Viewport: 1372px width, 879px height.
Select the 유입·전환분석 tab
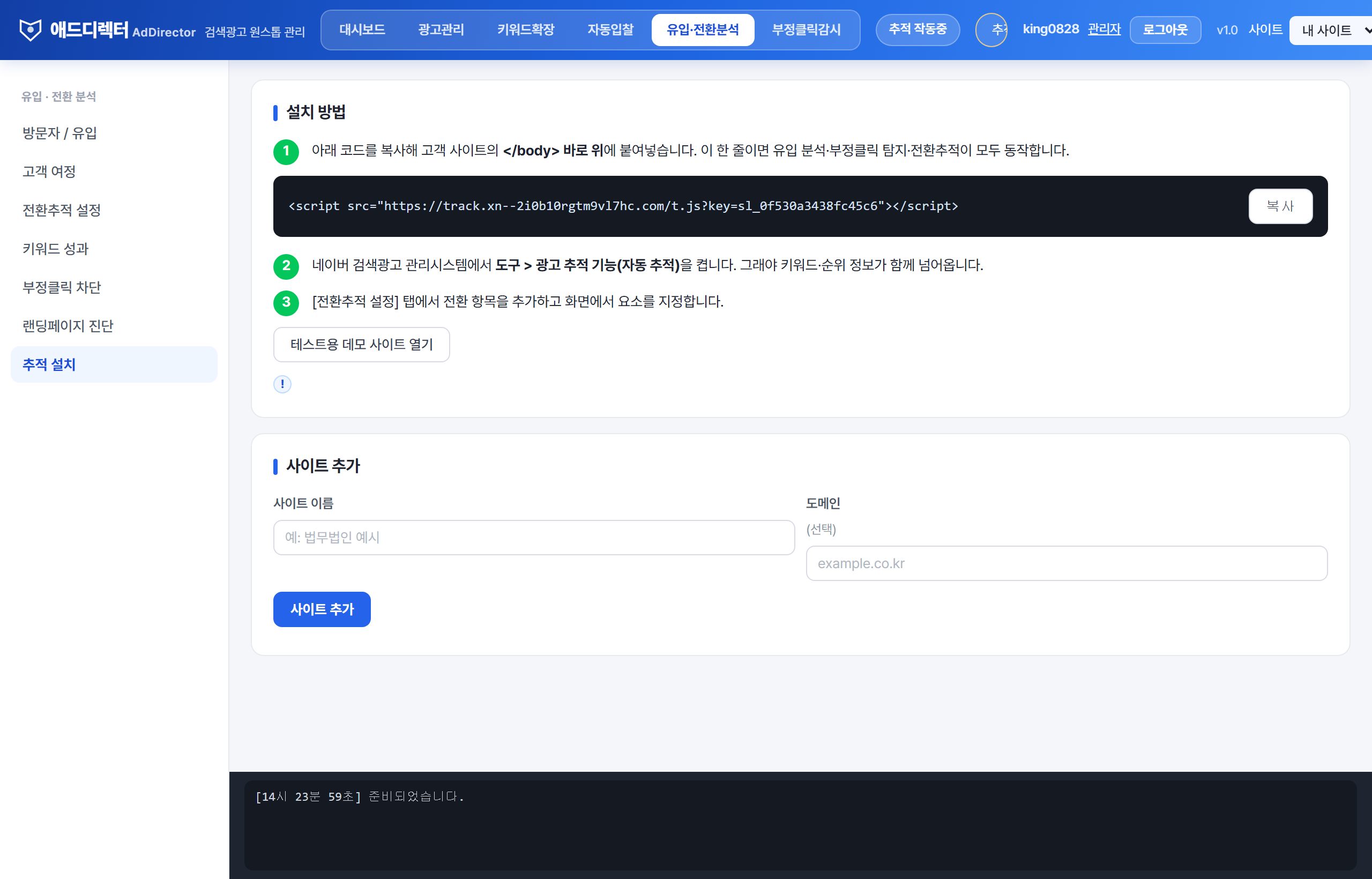[x=703, y=29]
